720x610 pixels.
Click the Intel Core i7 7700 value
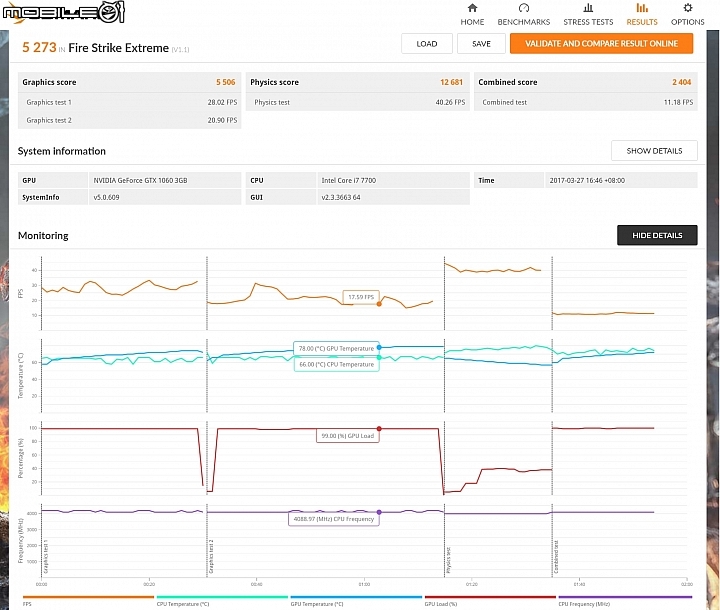[349, 181]
